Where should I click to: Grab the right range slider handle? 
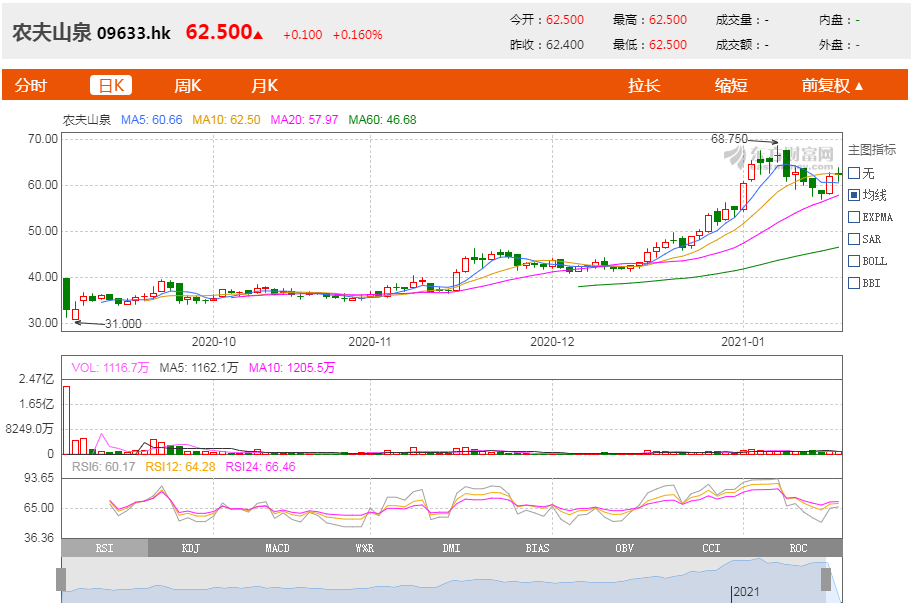826,580
